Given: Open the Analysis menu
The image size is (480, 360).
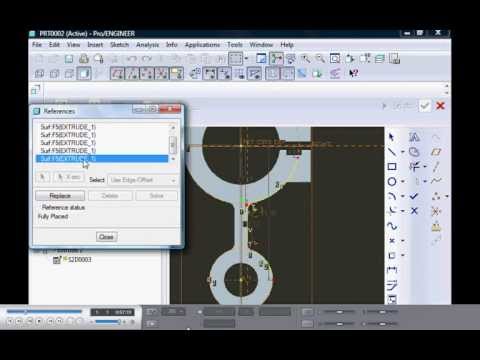Looking at the screenshot, I should point(147,45).
